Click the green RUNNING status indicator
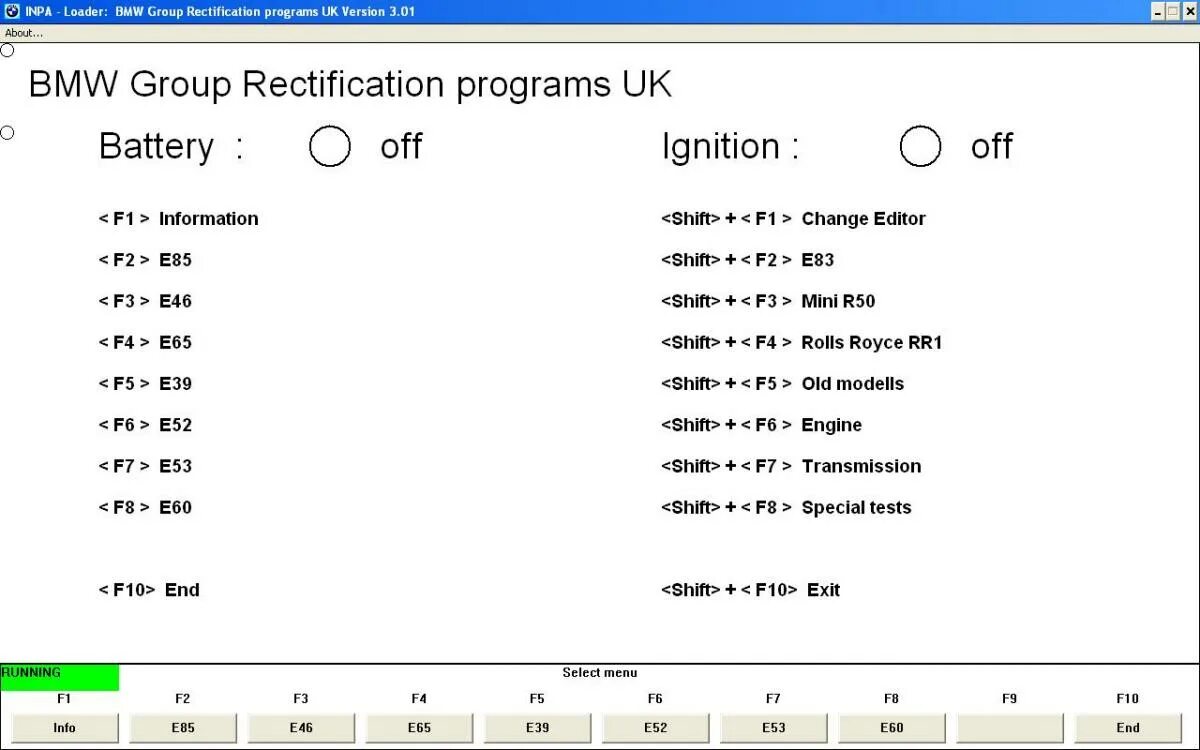 click(x=59, y=677)
